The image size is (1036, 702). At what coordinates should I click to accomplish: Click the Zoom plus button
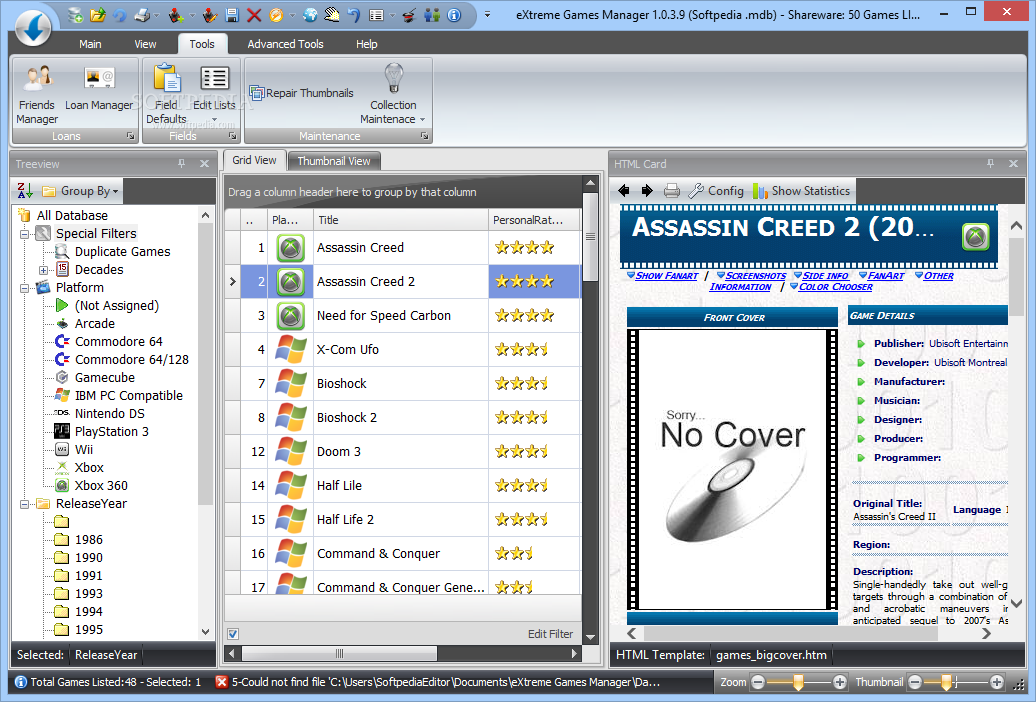(839, 682)
